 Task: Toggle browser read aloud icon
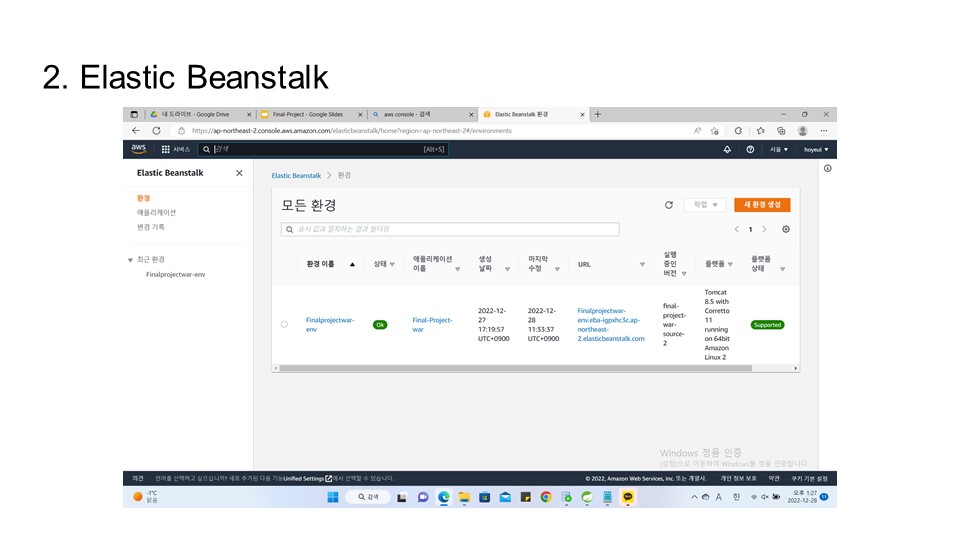point(697,130)
